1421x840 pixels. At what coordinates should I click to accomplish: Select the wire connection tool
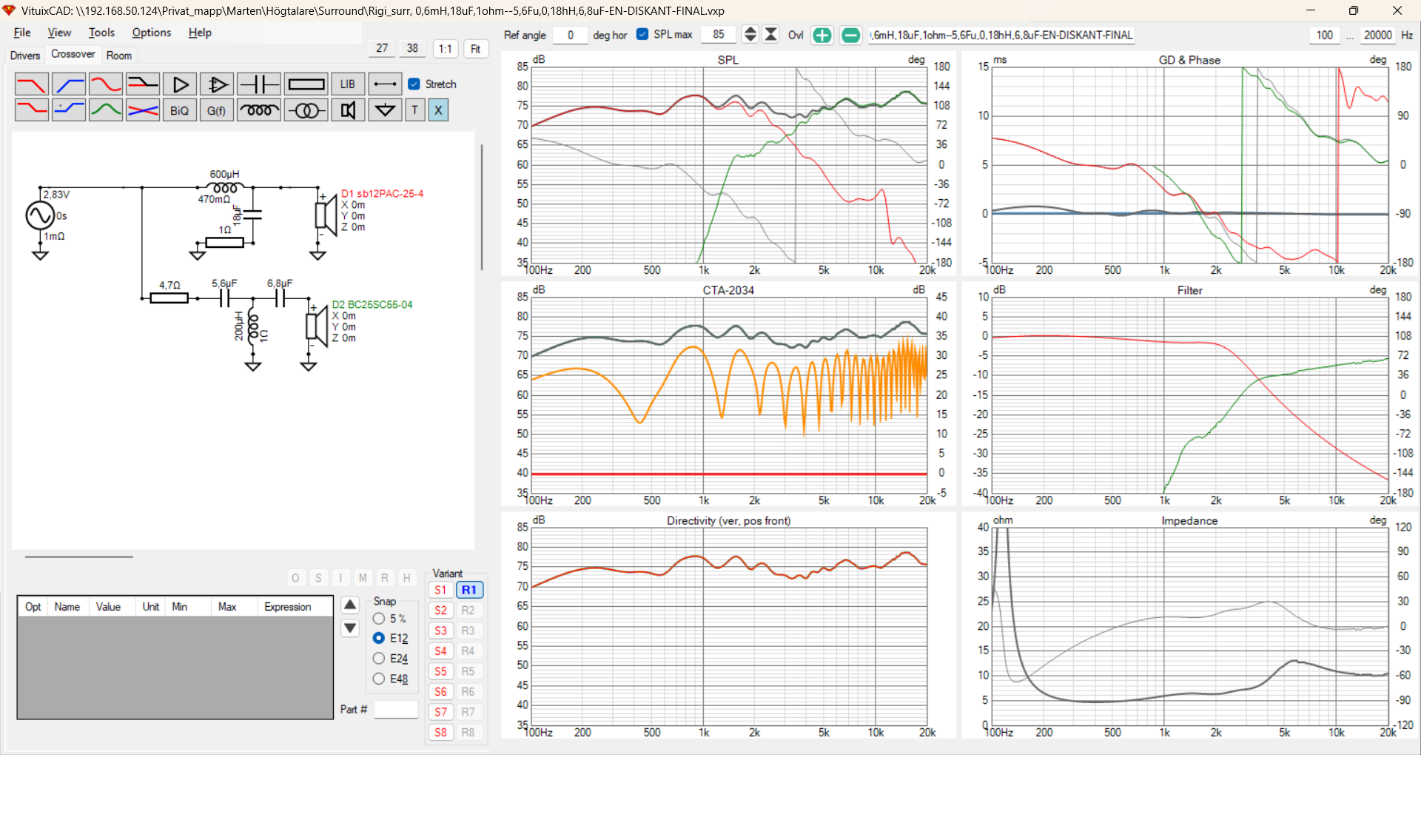[385, 84]
